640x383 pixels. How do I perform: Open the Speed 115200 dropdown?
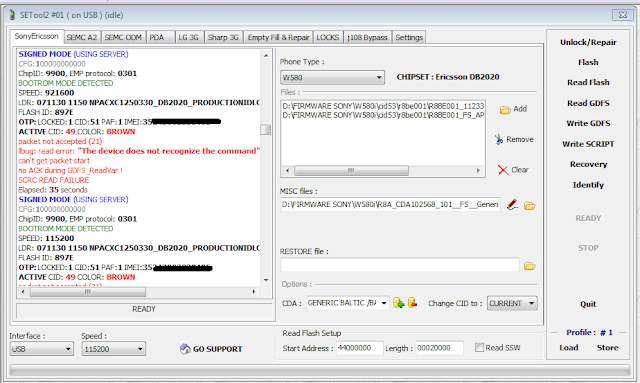pos(113,349)
